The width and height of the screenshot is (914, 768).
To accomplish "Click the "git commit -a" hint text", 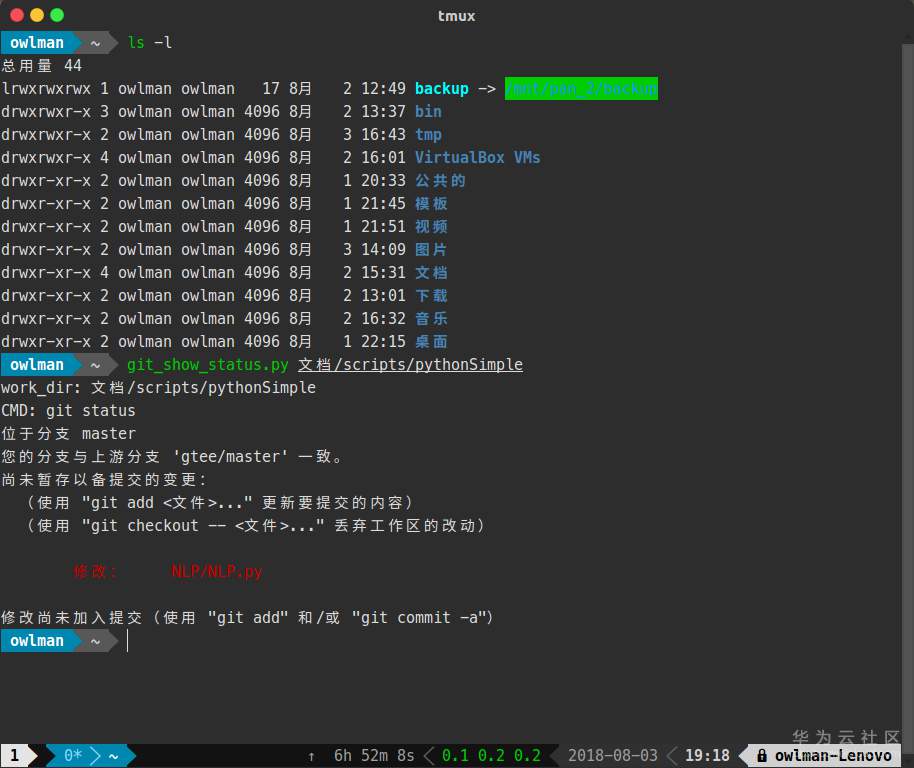I will pyautogui.click(x=419, y=618).
